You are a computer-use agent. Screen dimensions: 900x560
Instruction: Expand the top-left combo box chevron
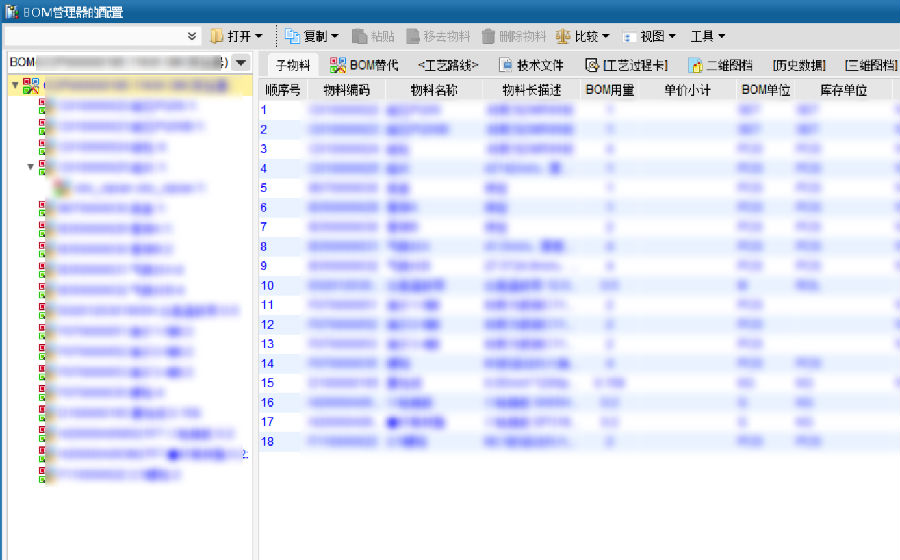[192, 36]
